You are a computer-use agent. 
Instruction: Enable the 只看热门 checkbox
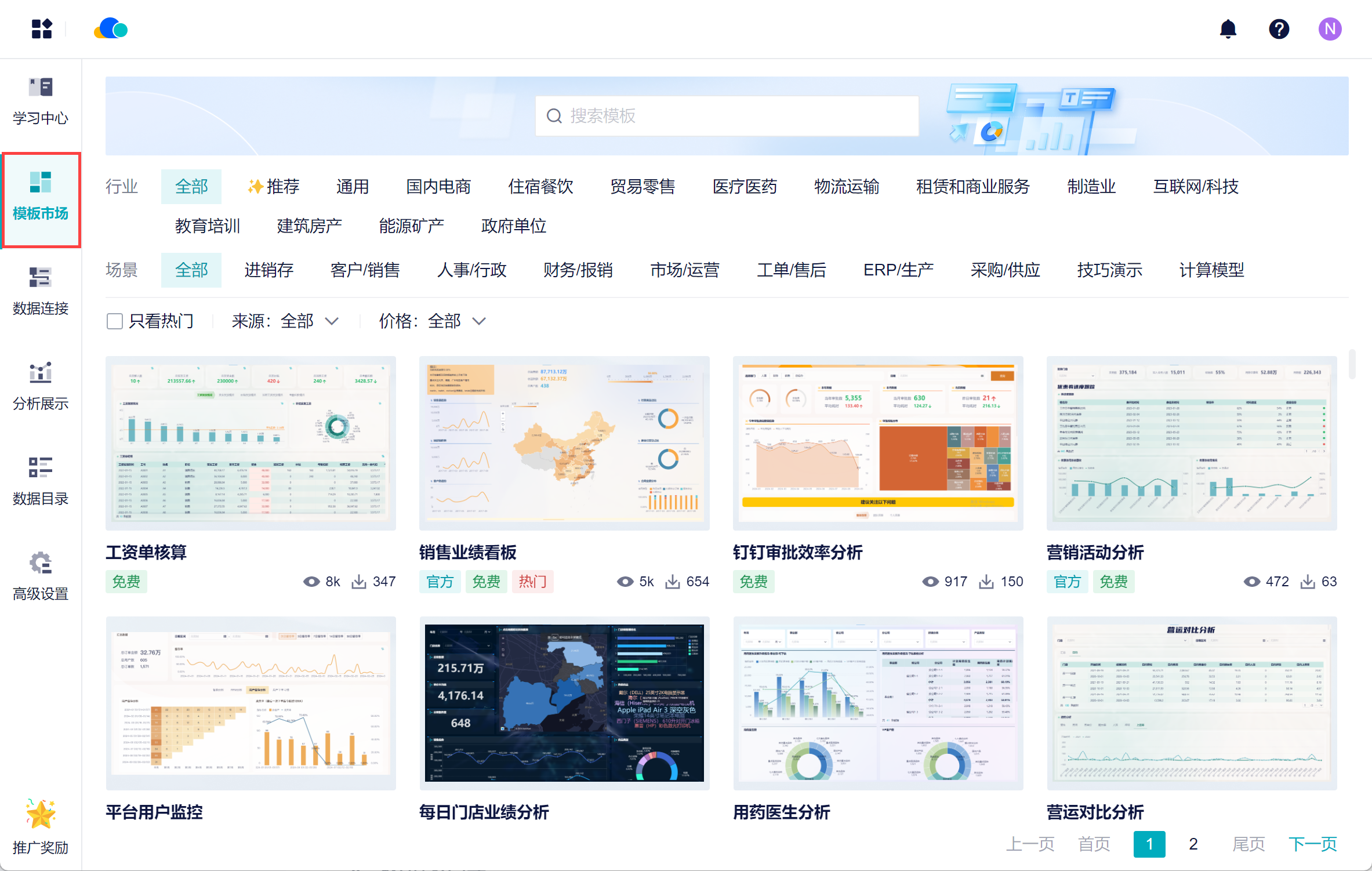(115, 321)
